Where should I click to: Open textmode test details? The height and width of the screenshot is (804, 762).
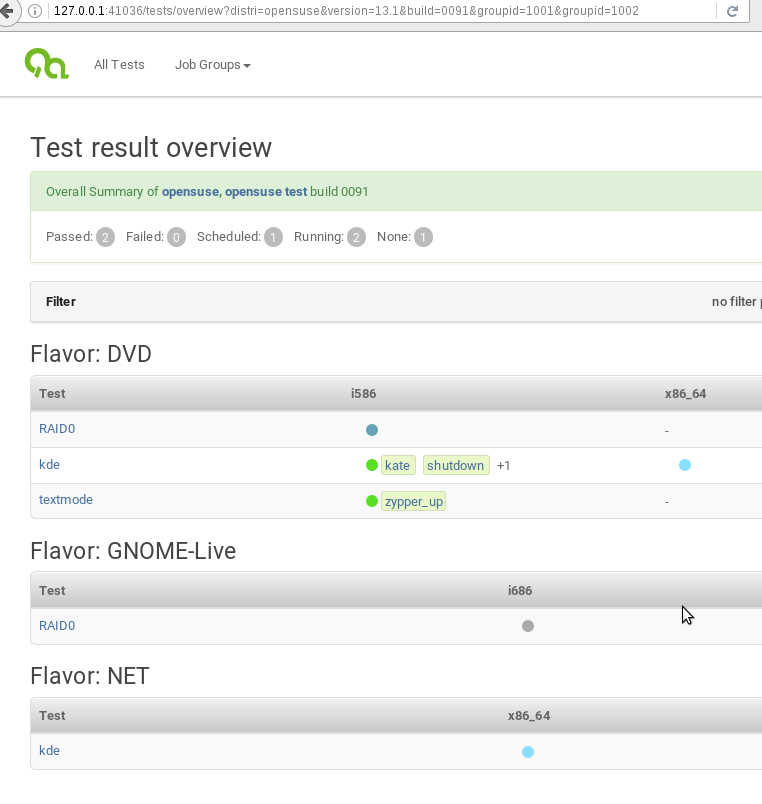(65, 500)
